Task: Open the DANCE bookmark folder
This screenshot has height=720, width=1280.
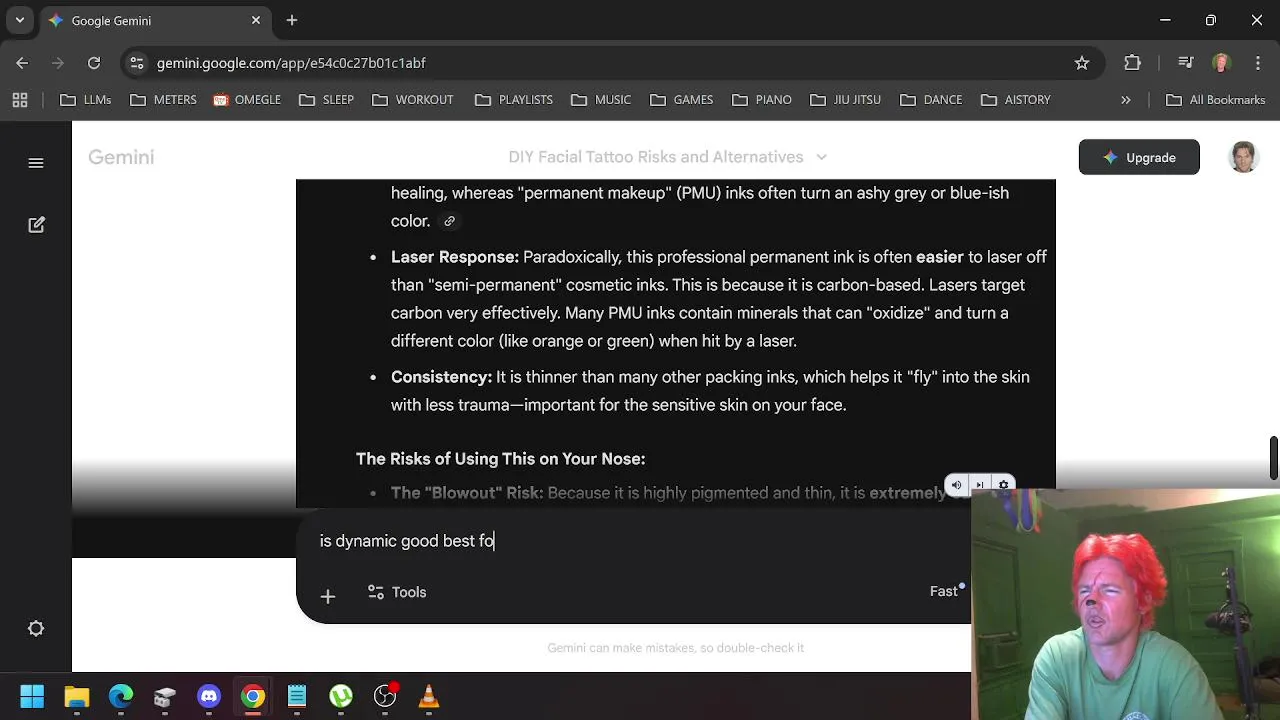Action: click(931, 100)
